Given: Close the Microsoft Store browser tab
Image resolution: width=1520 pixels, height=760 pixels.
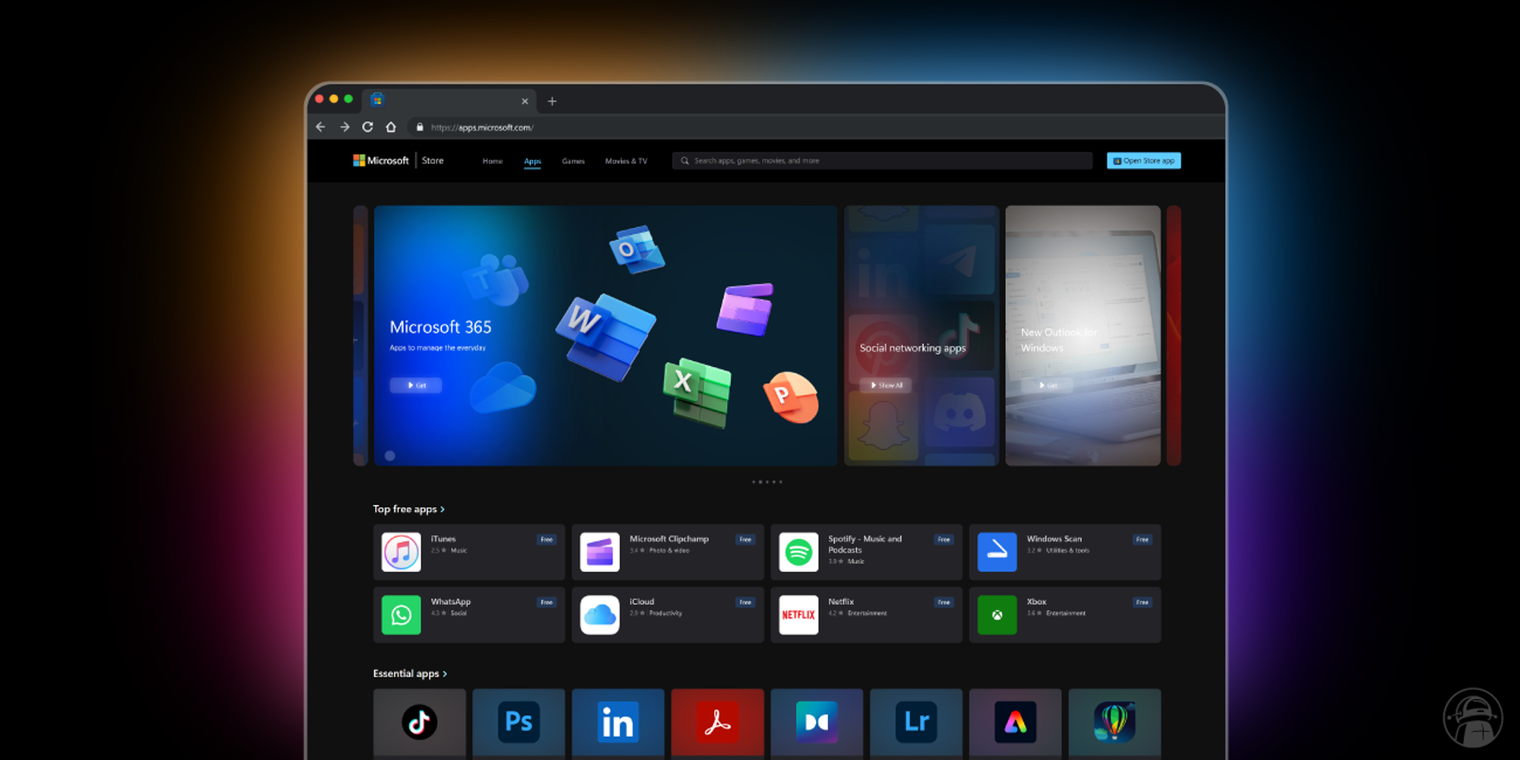Looking at the screenshot, I should [x=525, y=101].
